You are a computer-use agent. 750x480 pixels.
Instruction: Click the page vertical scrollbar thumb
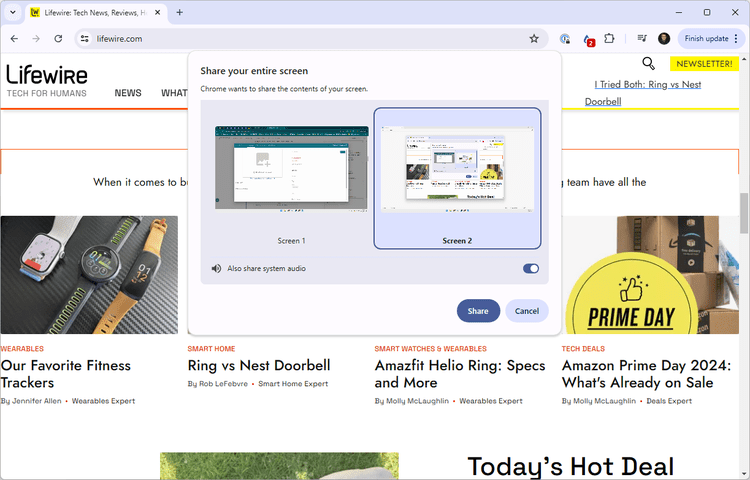[x=744, y=213]
